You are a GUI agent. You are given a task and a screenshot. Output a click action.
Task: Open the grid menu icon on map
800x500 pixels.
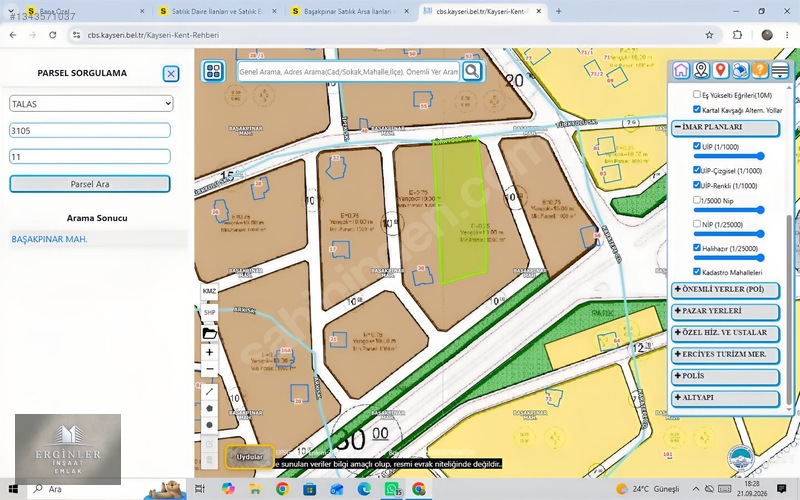pyautogui.click(x=213, y=71)
